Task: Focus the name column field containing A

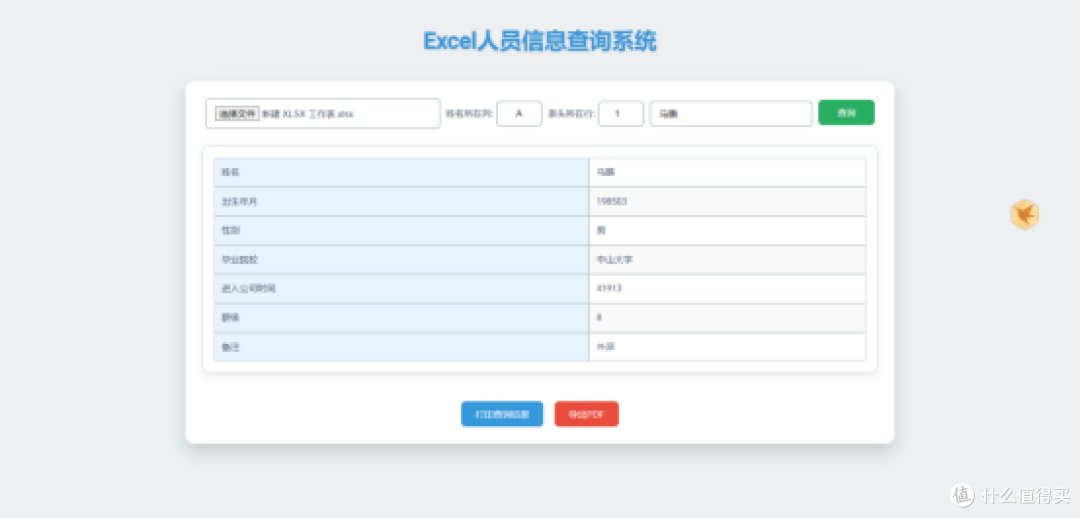Action: [x=519, y=114]
